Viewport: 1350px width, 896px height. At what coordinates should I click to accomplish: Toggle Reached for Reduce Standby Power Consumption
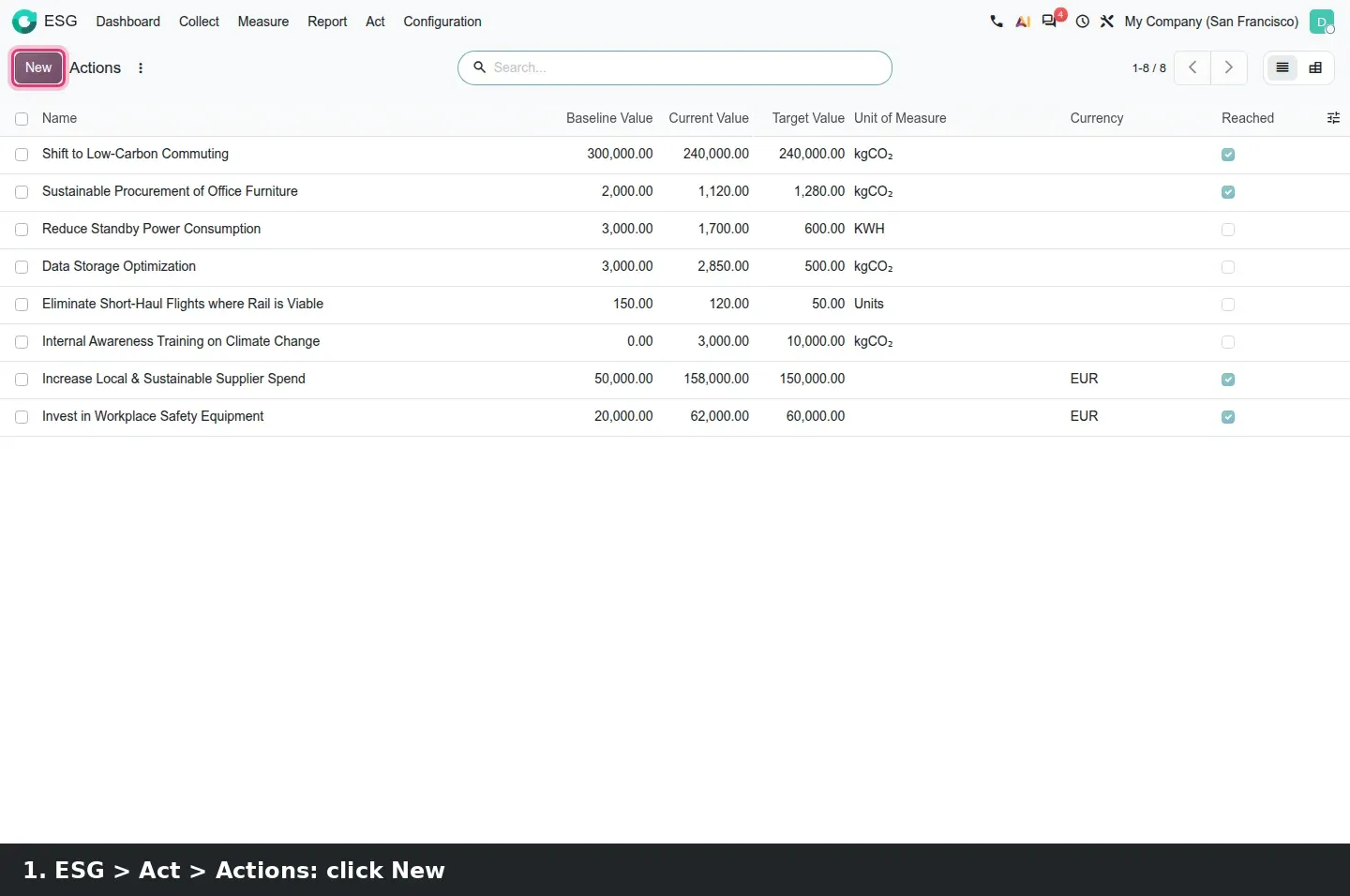point(1228,230)
